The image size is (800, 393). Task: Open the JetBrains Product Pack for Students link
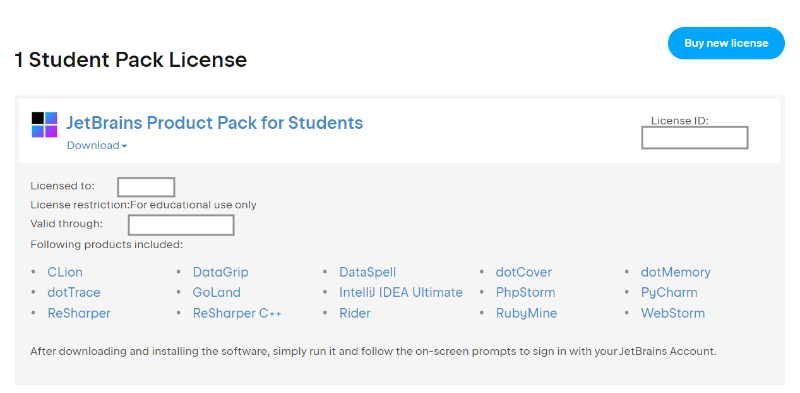click(x=215, y=123)
